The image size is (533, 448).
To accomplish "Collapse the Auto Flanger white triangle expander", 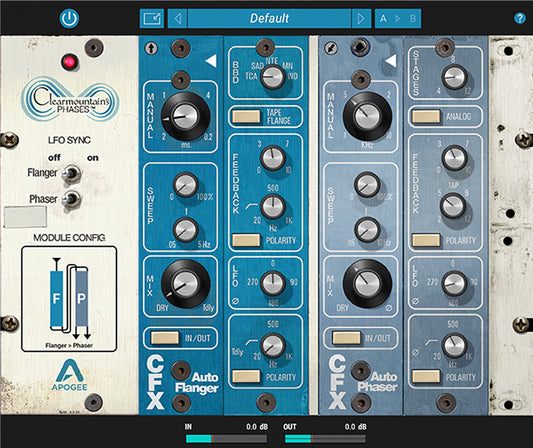I will tap(211, 61).
